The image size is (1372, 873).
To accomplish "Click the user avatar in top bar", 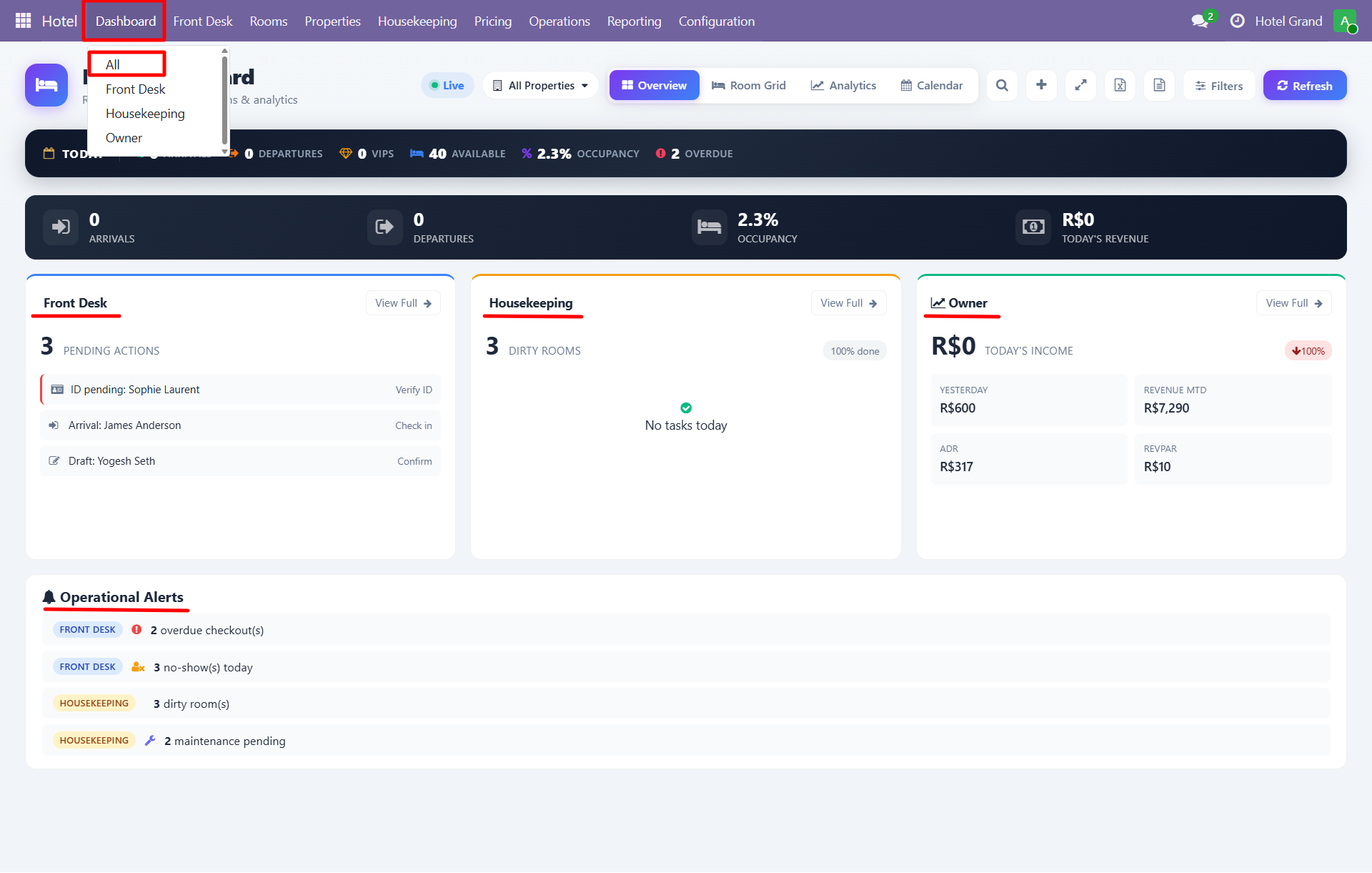I will (1344, 21).
